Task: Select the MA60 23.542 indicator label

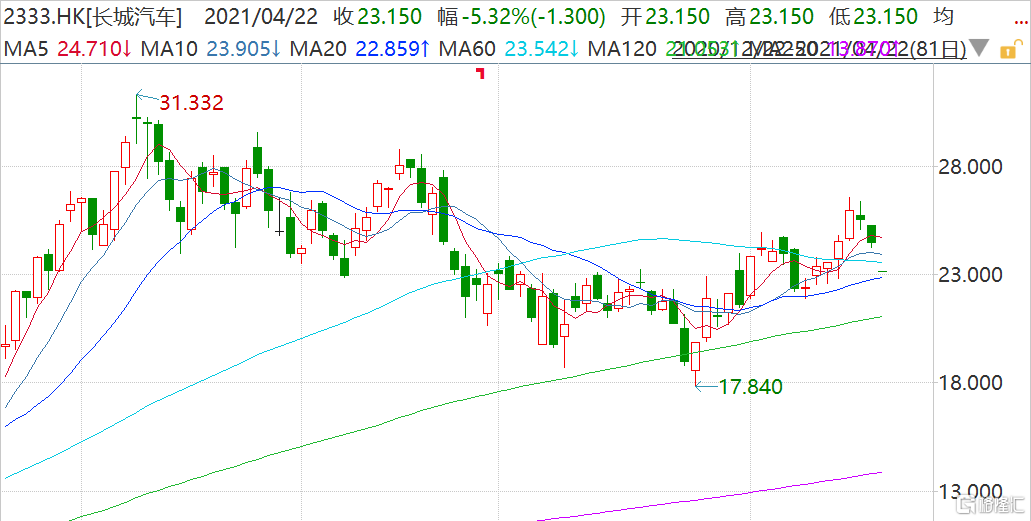Action: tap(509, 49)
